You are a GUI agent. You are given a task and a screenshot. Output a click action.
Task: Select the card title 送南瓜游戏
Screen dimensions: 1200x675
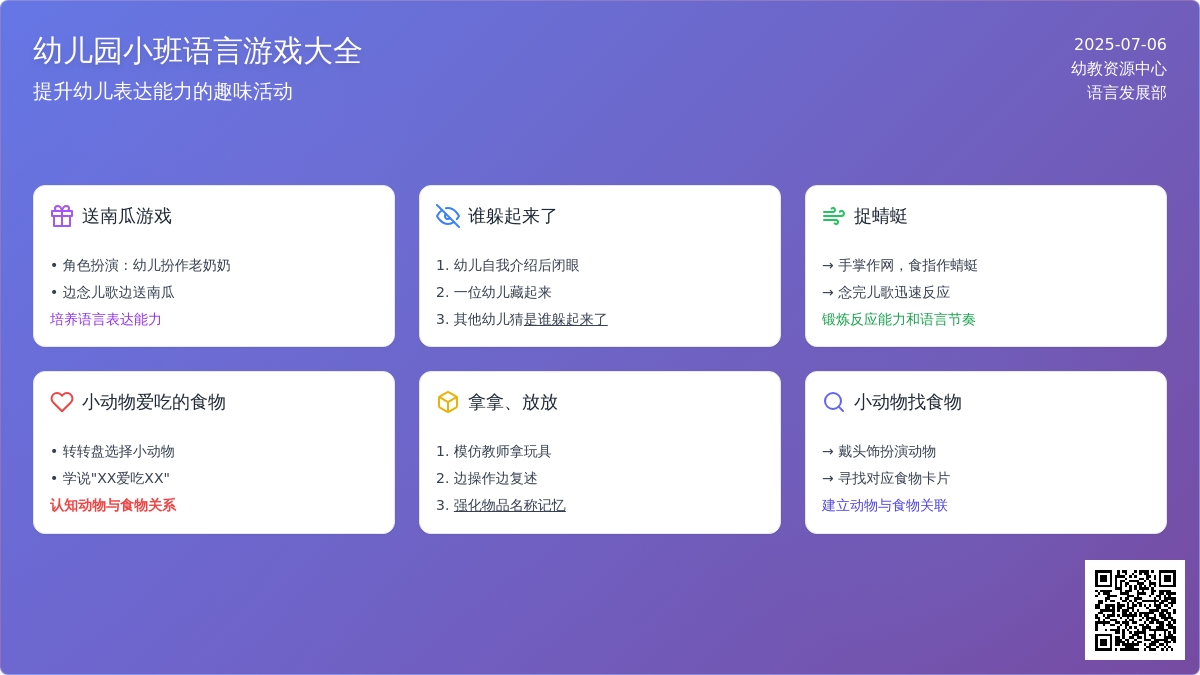tap(127, 216)
